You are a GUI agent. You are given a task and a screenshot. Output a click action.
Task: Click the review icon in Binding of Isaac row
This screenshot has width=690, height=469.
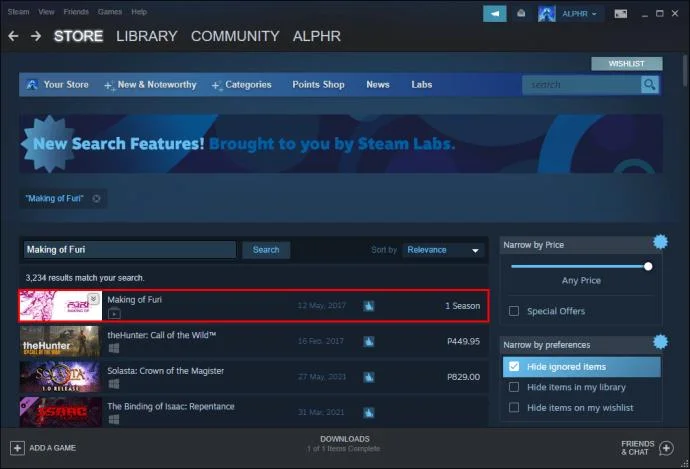click(369, 413)
